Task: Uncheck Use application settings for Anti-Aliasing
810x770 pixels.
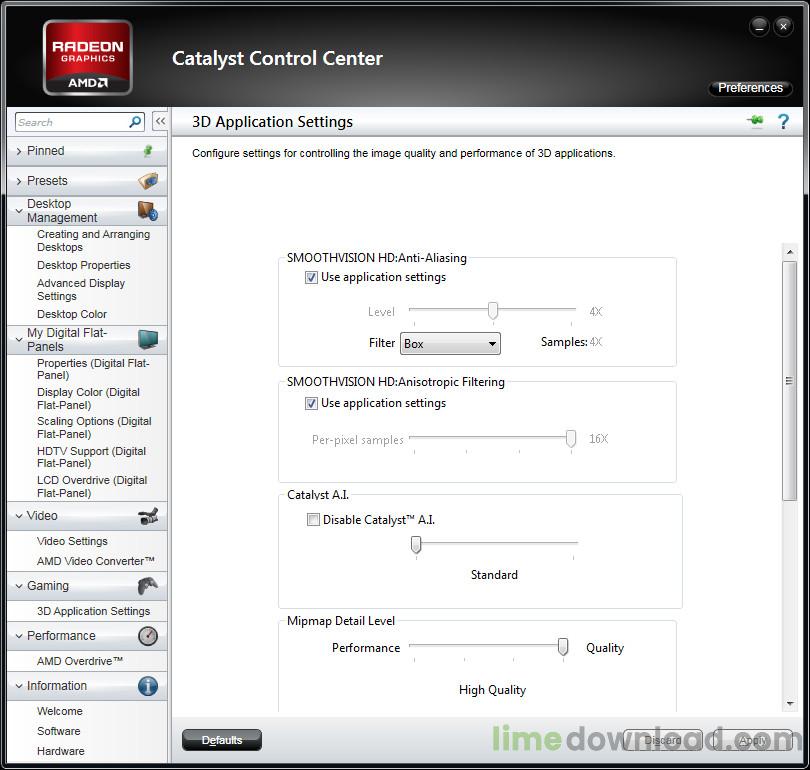Action: (x=312, y=277)
